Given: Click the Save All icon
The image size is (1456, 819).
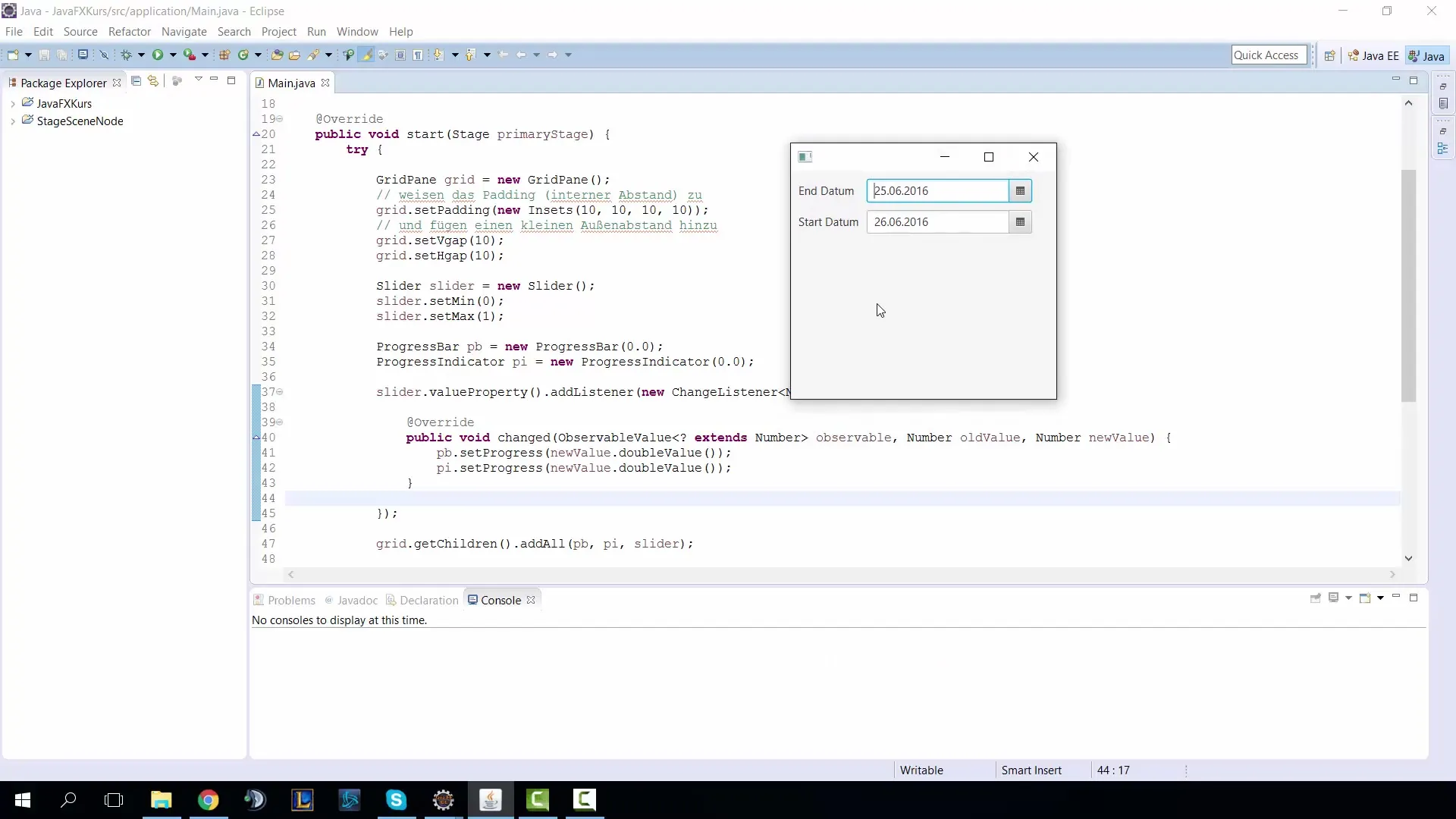Looking at the screenshot, I should pos(61,55).
